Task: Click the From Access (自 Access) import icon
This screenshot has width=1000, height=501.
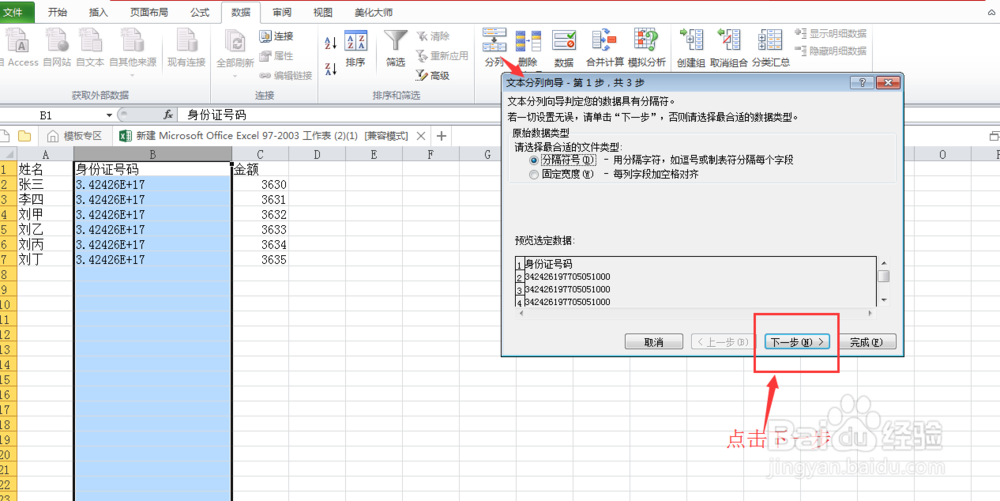Action: click(x=19, y=48)
